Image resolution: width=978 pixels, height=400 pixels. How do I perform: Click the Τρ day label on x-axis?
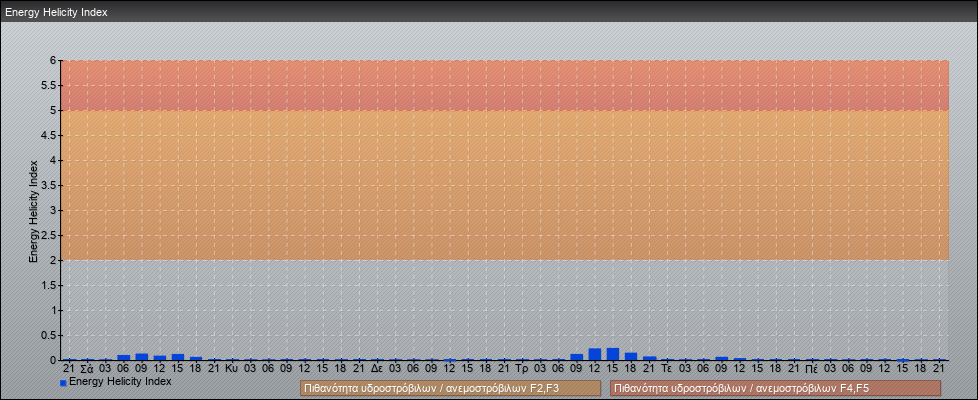coord(522,369)
